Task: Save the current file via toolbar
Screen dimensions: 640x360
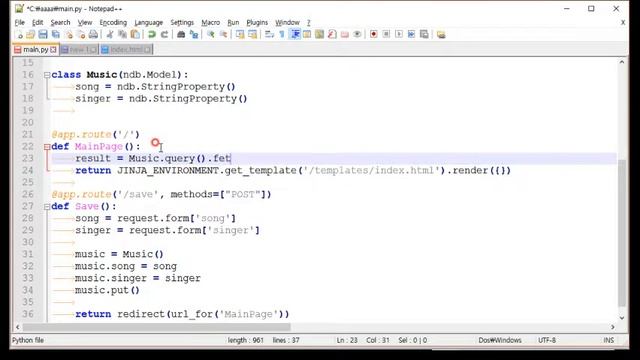Action: tap(43, 35)
